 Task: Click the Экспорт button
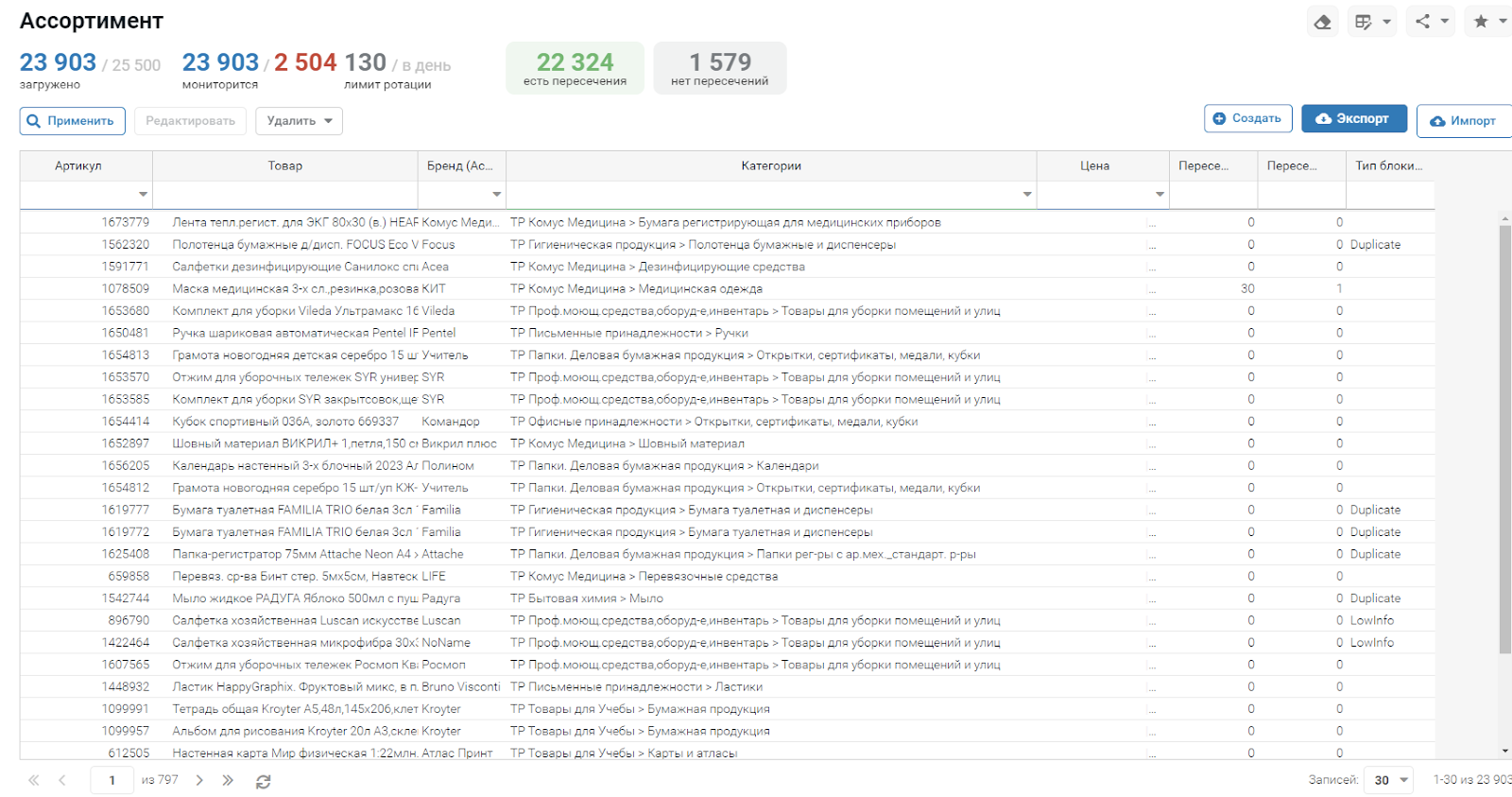(1354, 118)
